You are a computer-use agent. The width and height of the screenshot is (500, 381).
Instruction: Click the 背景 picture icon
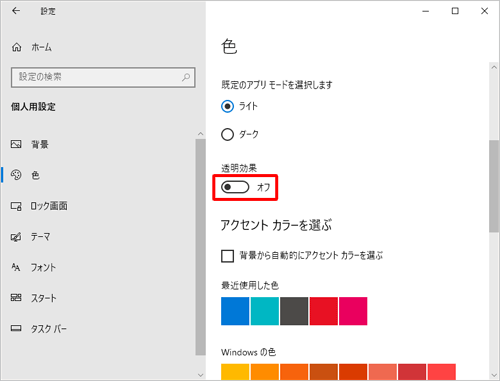point(16,144)
